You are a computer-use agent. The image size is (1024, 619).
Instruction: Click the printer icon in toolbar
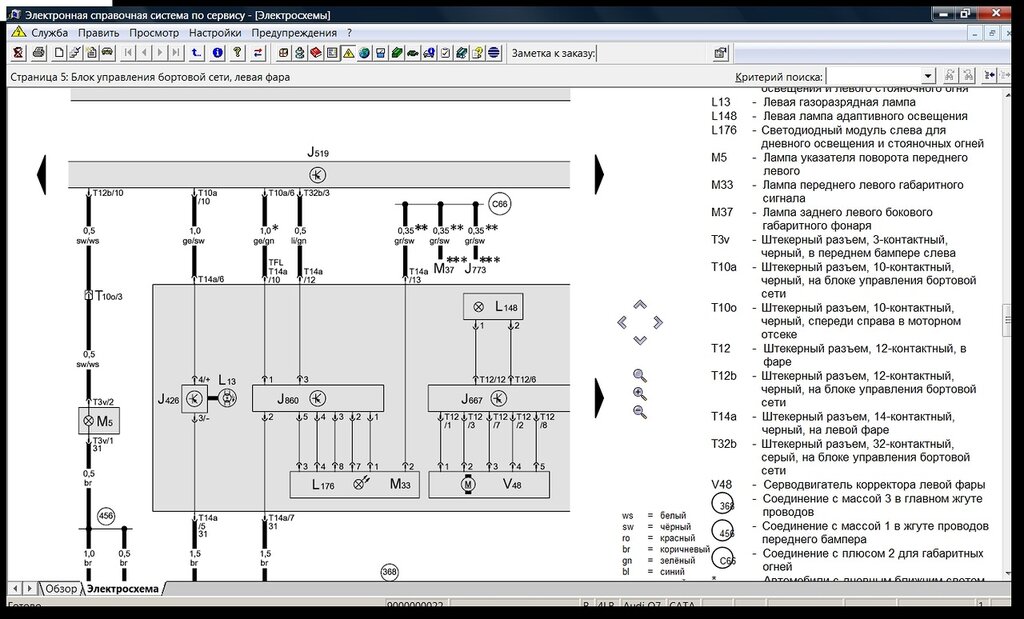pyautogui.click(x=39, y=53)
